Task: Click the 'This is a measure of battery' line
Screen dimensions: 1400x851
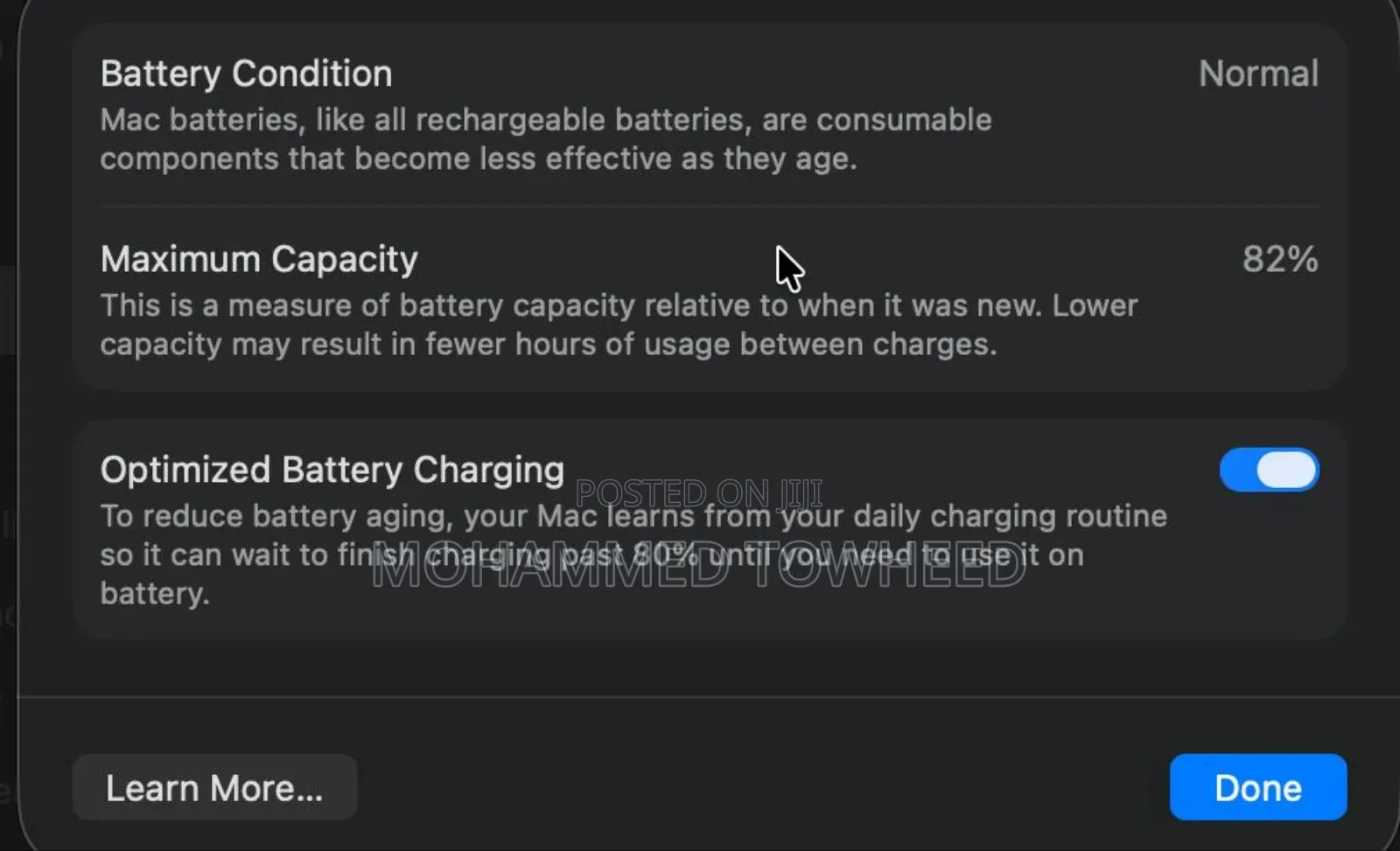Action: (618, 305)
